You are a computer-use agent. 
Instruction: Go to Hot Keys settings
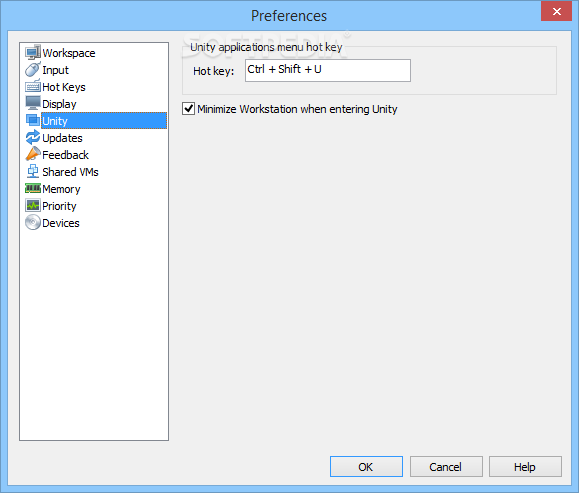point(64,87)
